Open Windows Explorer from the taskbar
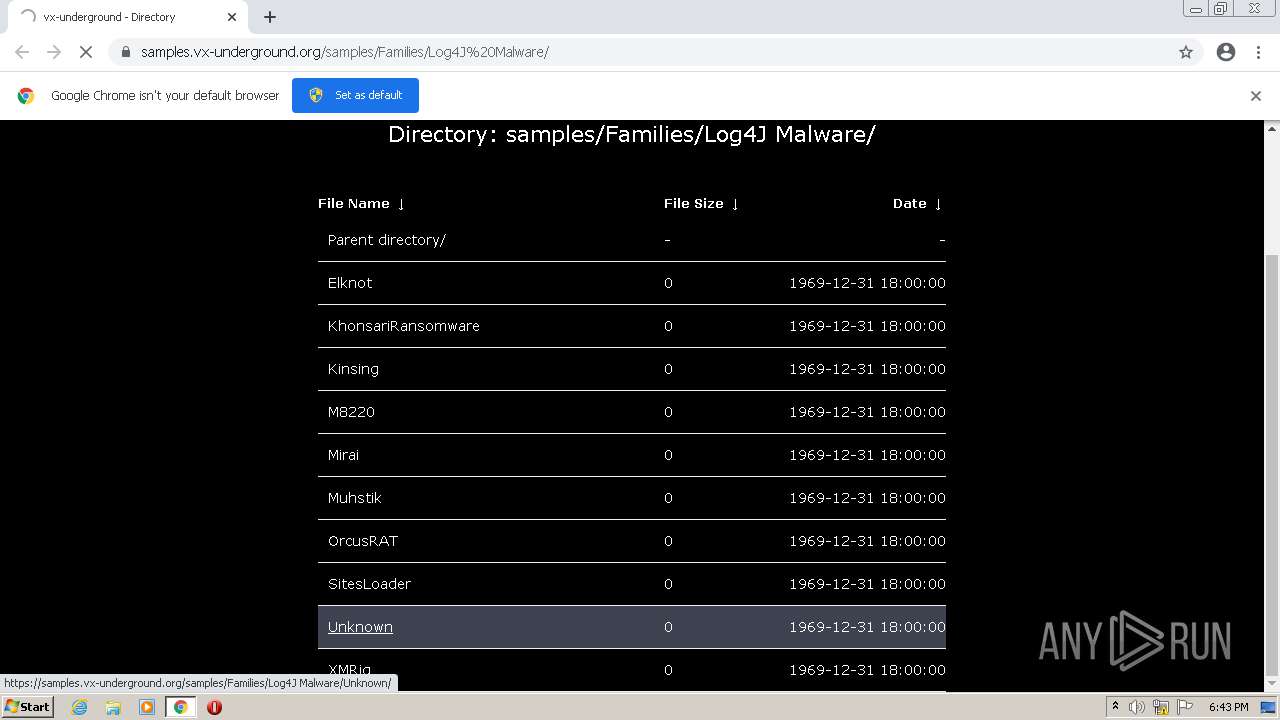Image resolution: width=1280 pixels, height=720 pixels. pos(113,707)
